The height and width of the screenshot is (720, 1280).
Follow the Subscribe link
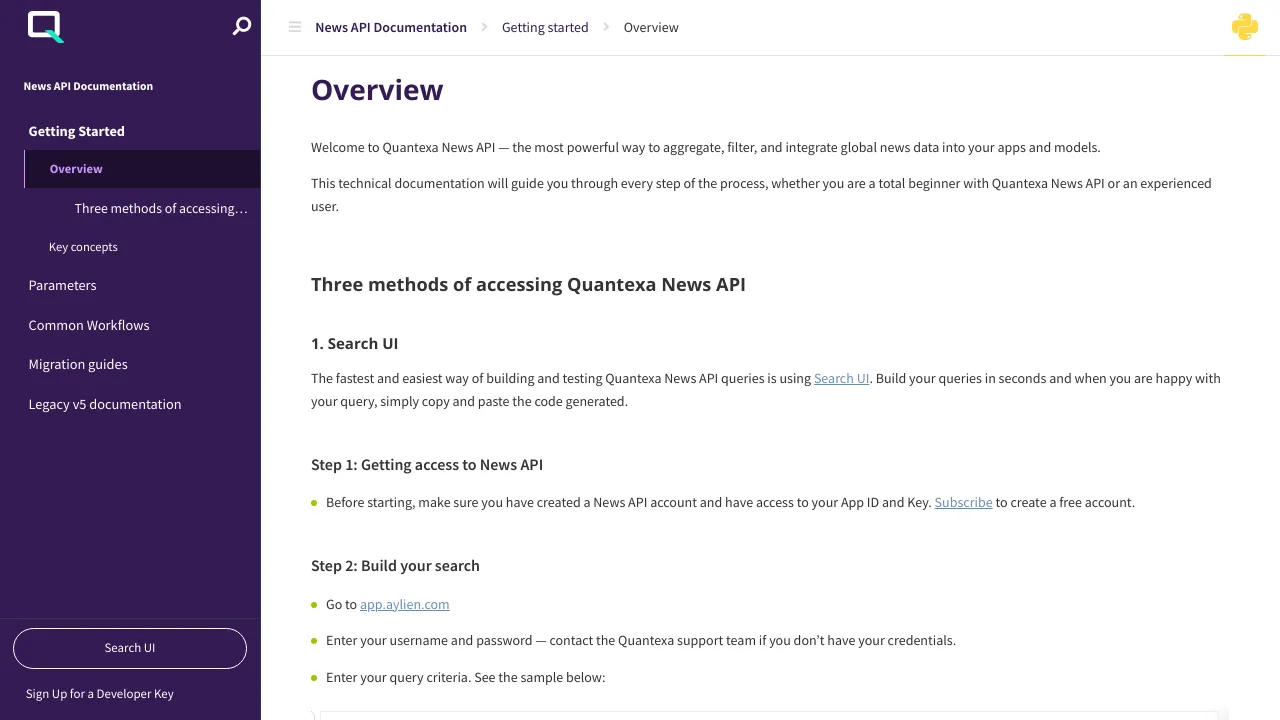pos(963,502)
